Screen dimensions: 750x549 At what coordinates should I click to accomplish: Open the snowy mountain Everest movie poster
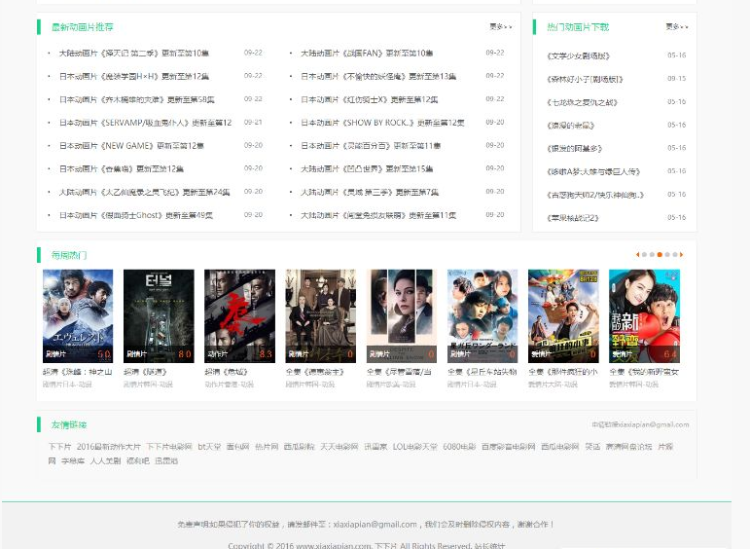tap(78, 316)
